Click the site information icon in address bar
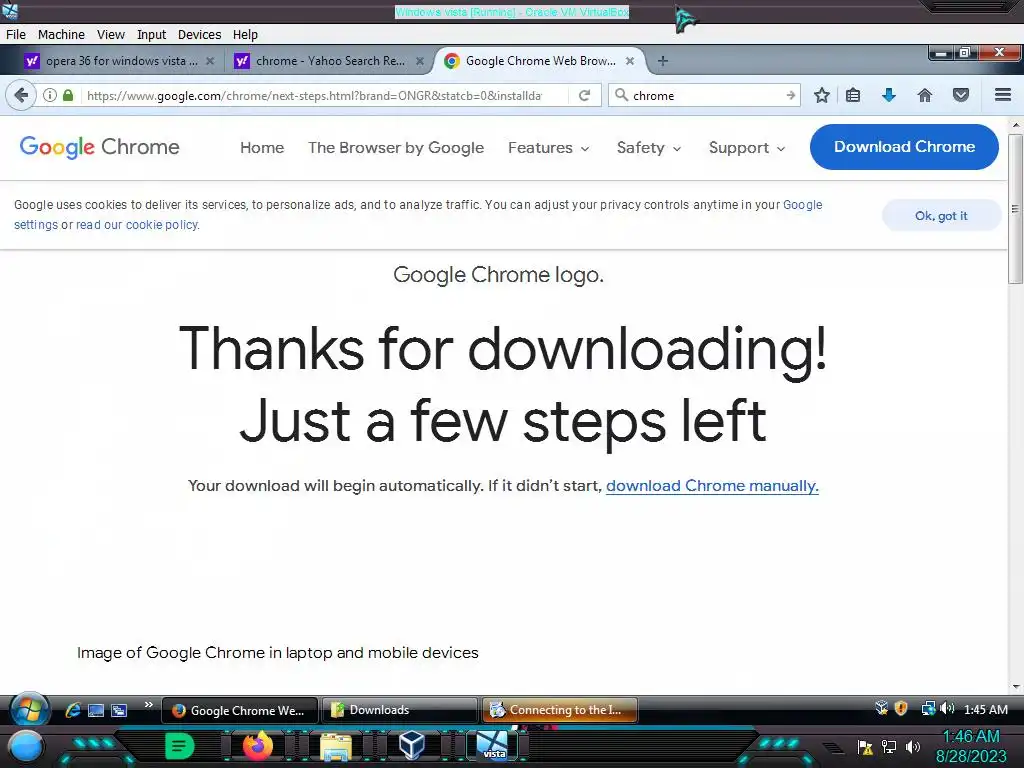 coord(50,95)
